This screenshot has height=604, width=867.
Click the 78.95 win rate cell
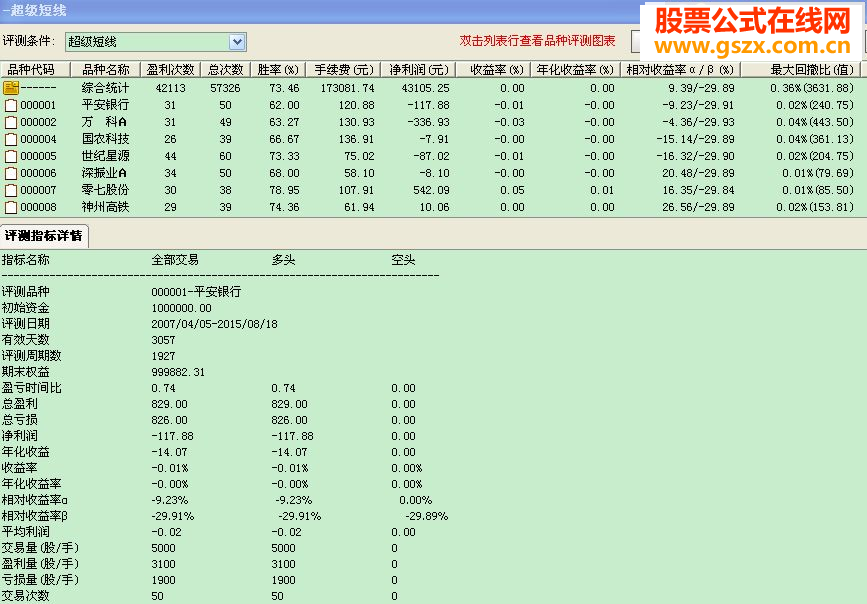coord(284,191)
